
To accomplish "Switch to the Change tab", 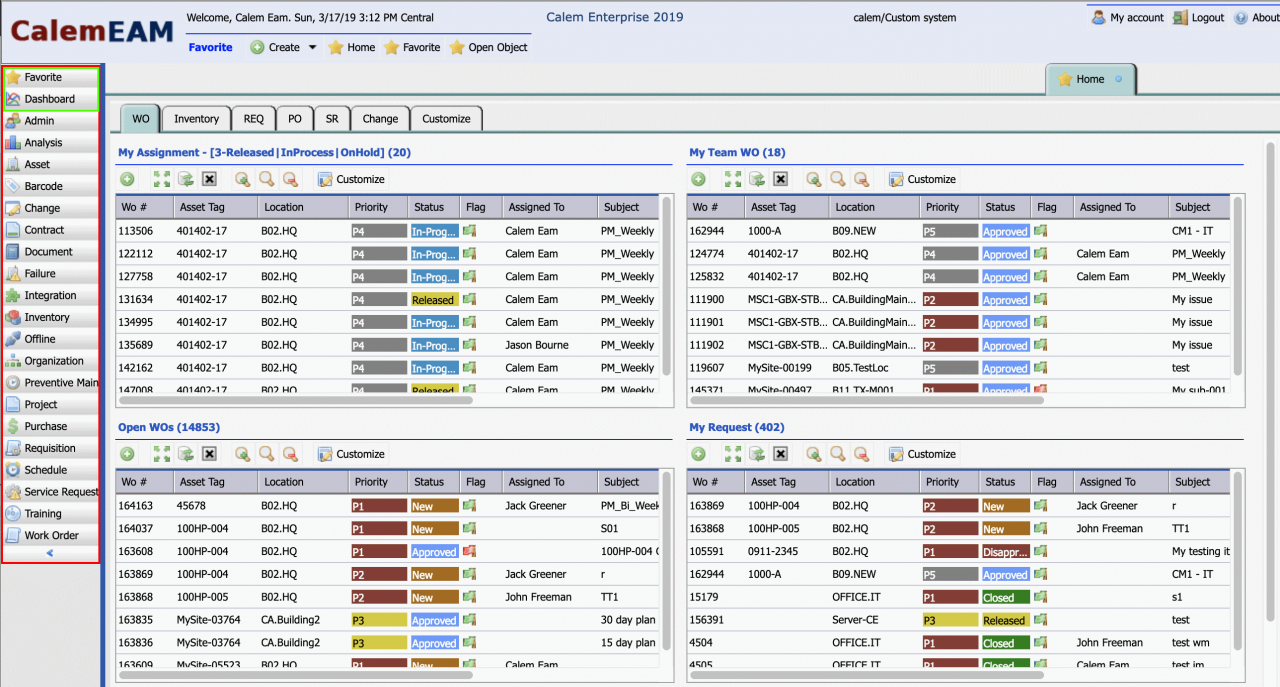I will (380, 118).
